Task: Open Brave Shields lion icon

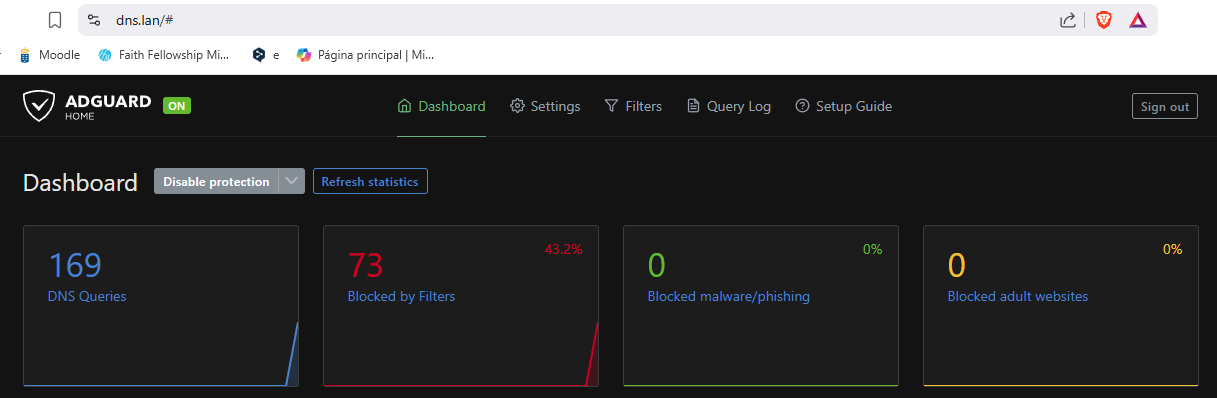Action: [1103, 20]
